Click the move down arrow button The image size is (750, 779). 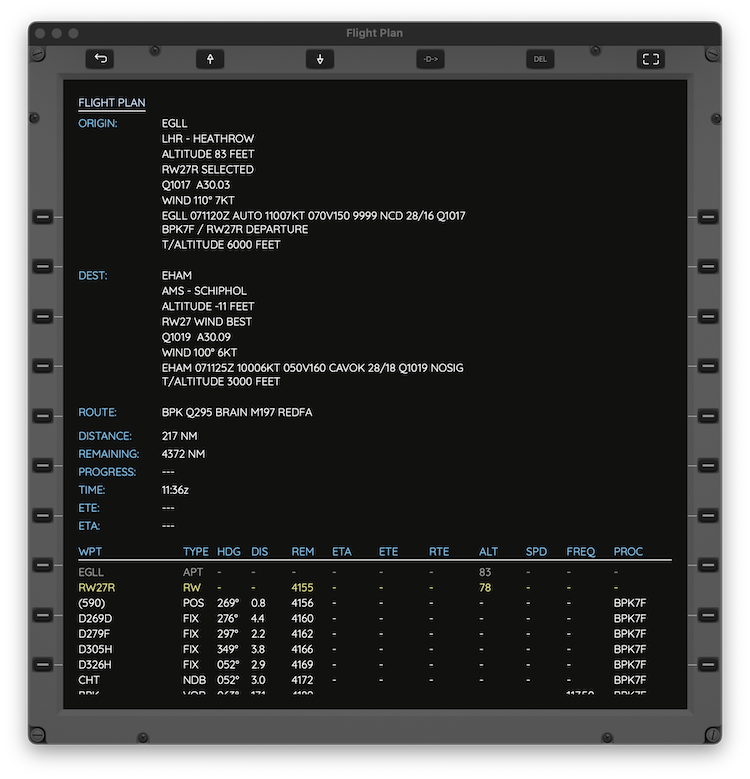pos(320,59)
